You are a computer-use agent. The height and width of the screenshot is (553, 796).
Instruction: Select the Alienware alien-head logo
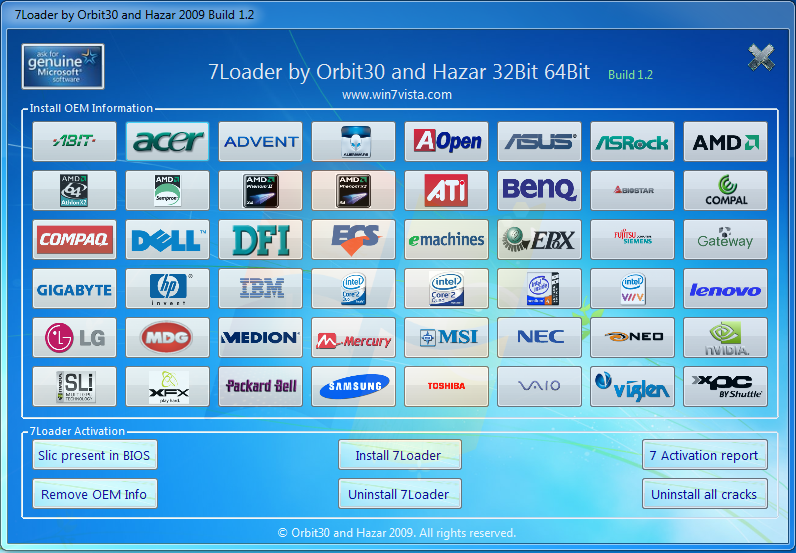(x=353, y=141)
